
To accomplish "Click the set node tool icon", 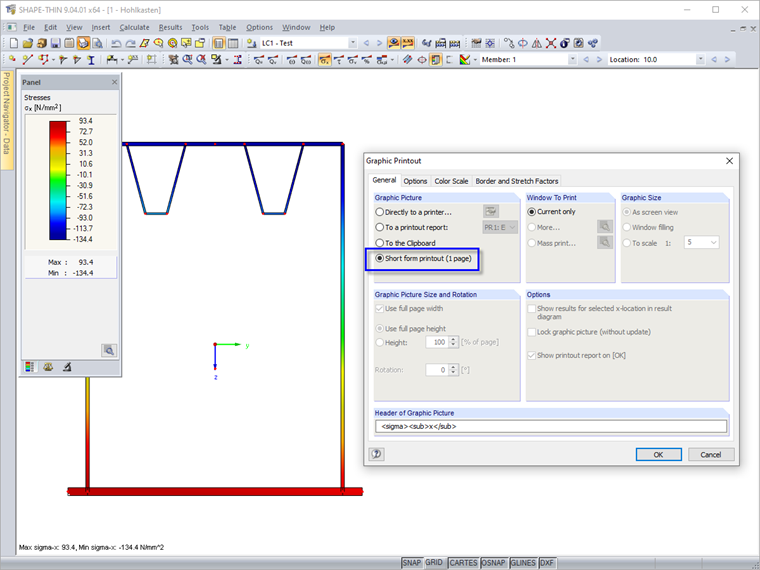I will click(x=12, y=60).
